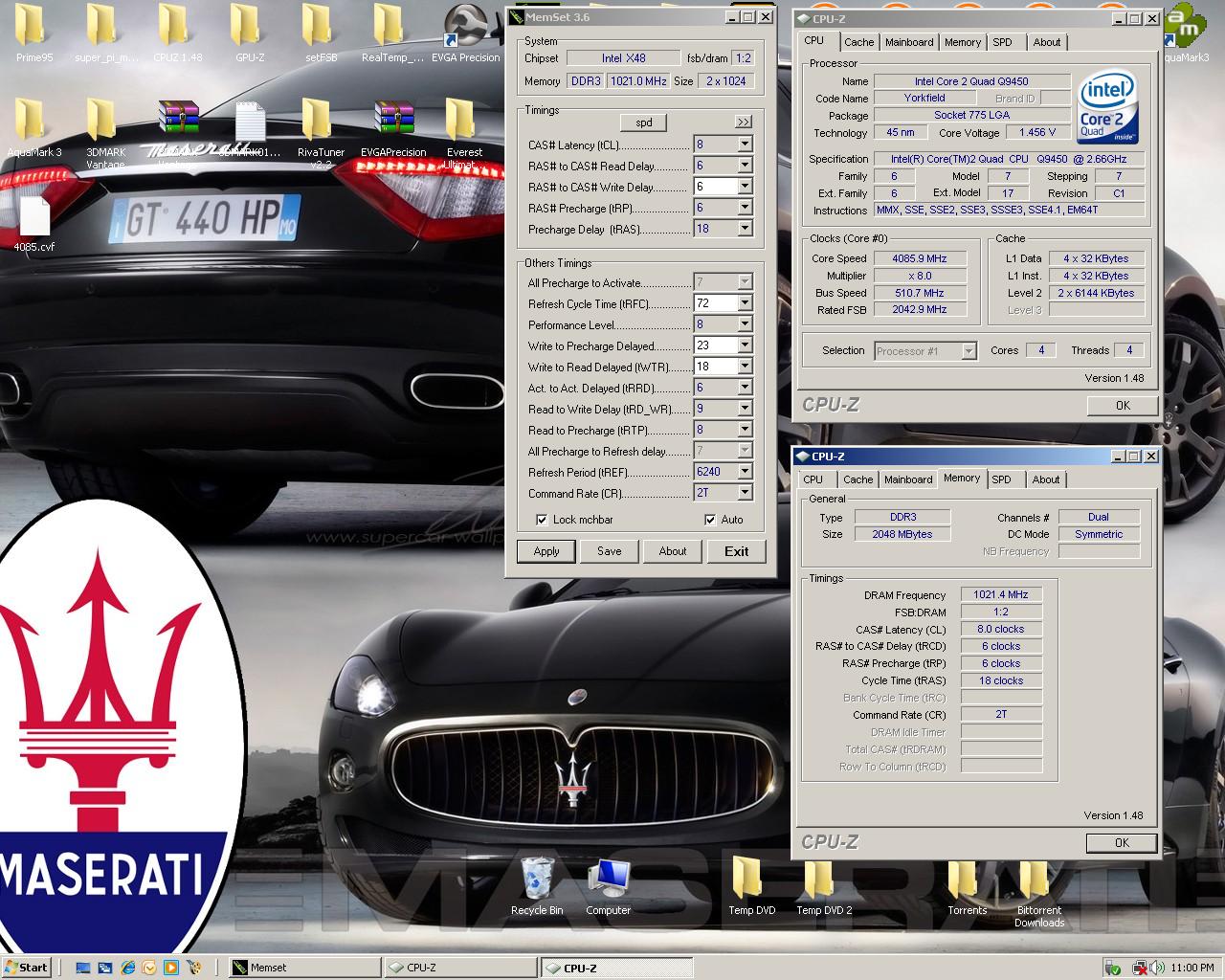
Task: Select the 4085.cvf file icon
Action: tap(34, 217)
